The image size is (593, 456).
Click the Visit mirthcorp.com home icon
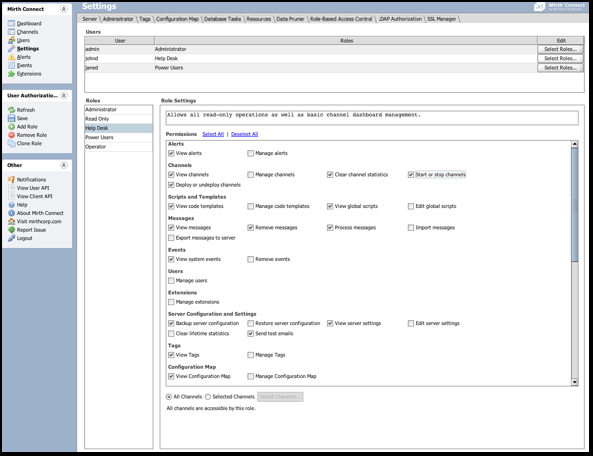[11, 222]
